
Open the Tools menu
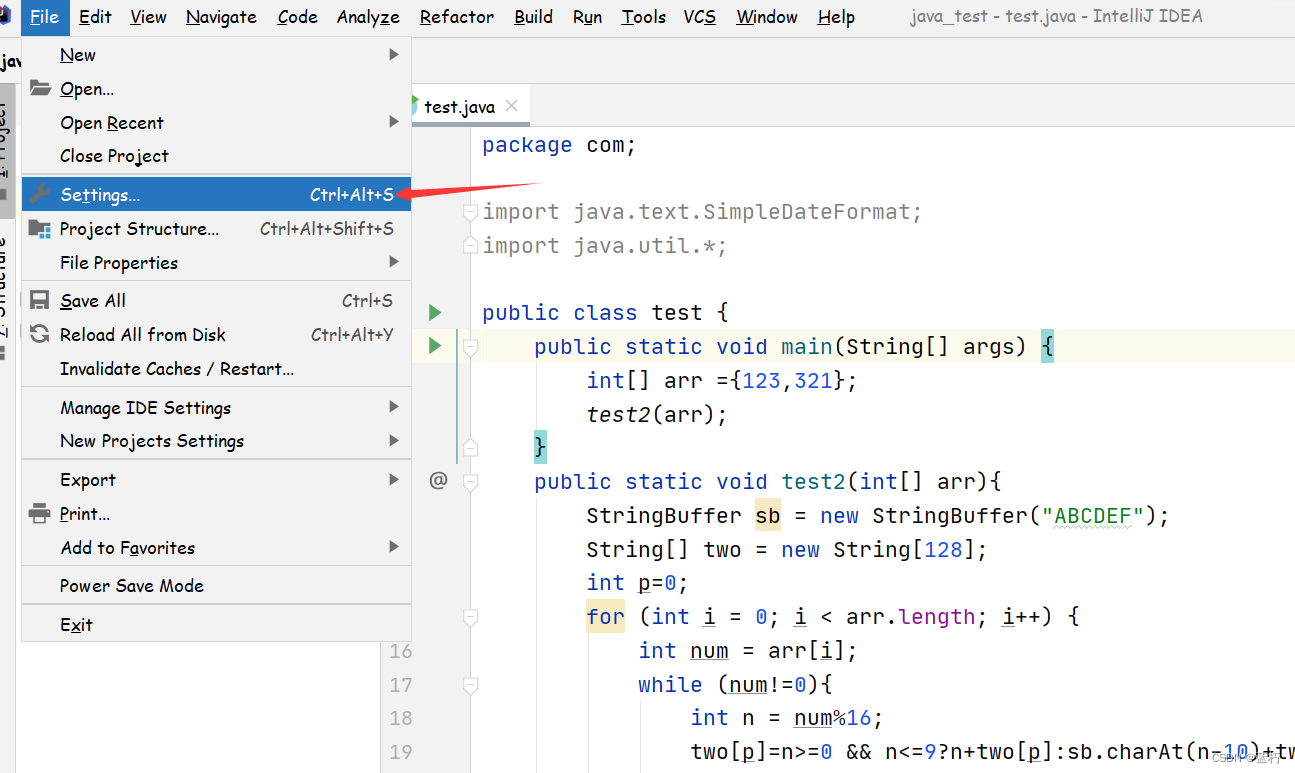[643, 17]
